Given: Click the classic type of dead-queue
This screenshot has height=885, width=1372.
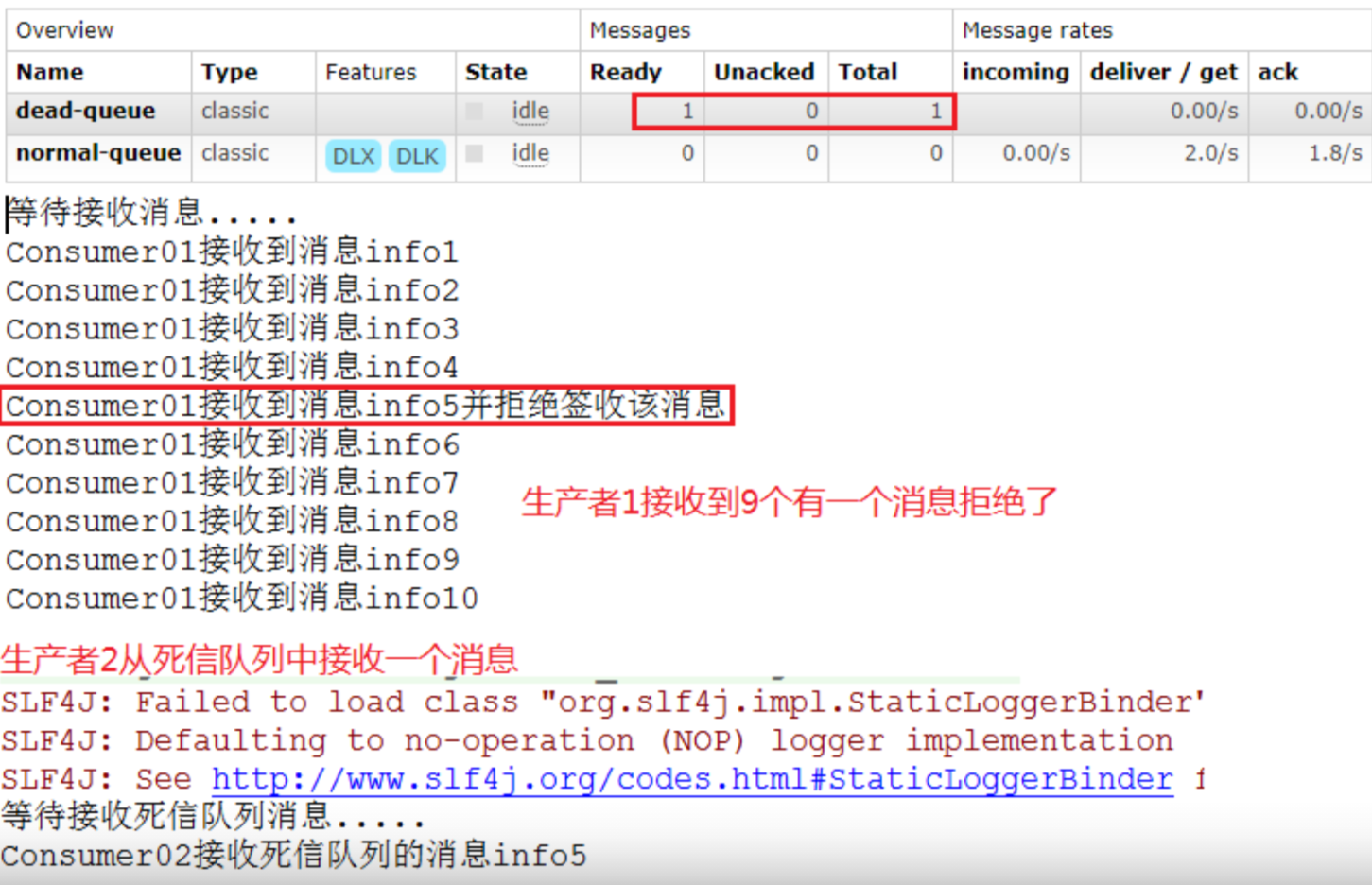Looking at the screenshot, I should 234,112.
